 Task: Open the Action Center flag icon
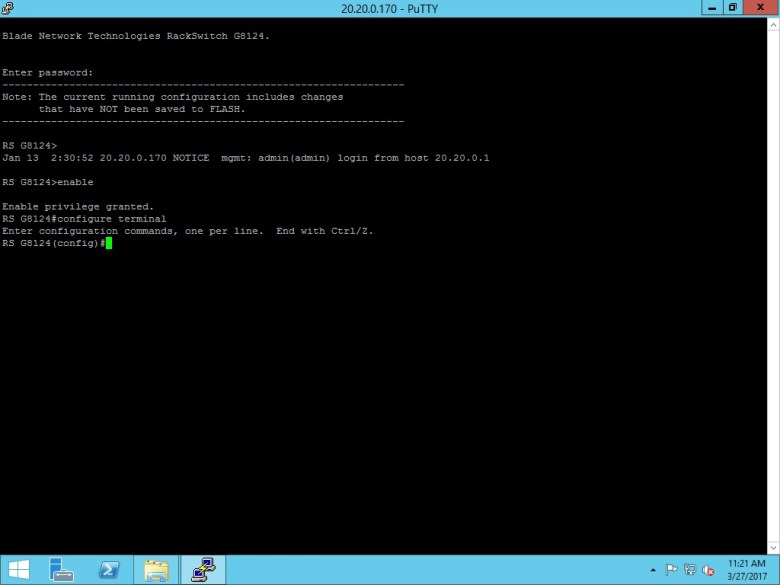coord(672,570)
